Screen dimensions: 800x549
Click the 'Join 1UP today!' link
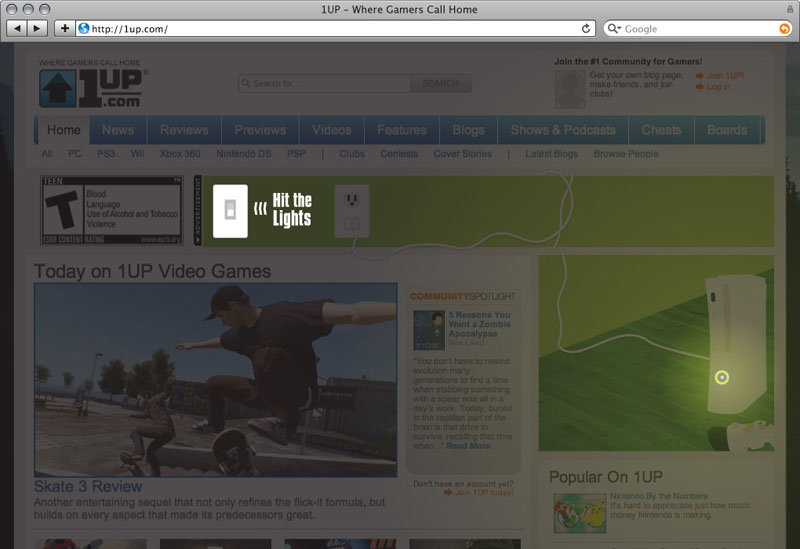484,492
